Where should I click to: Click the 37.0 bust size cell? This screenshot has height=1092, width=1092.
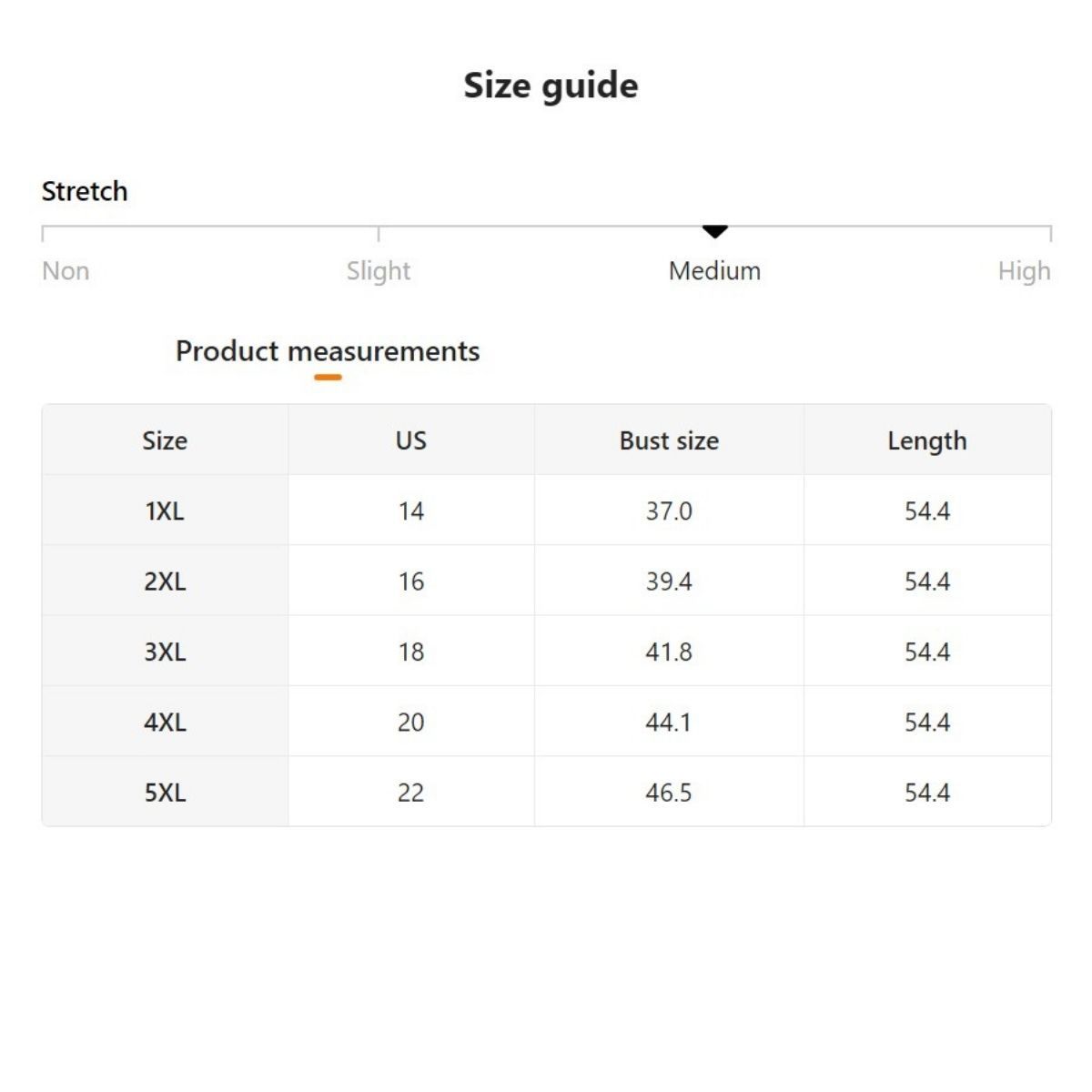tap(669, 511)
